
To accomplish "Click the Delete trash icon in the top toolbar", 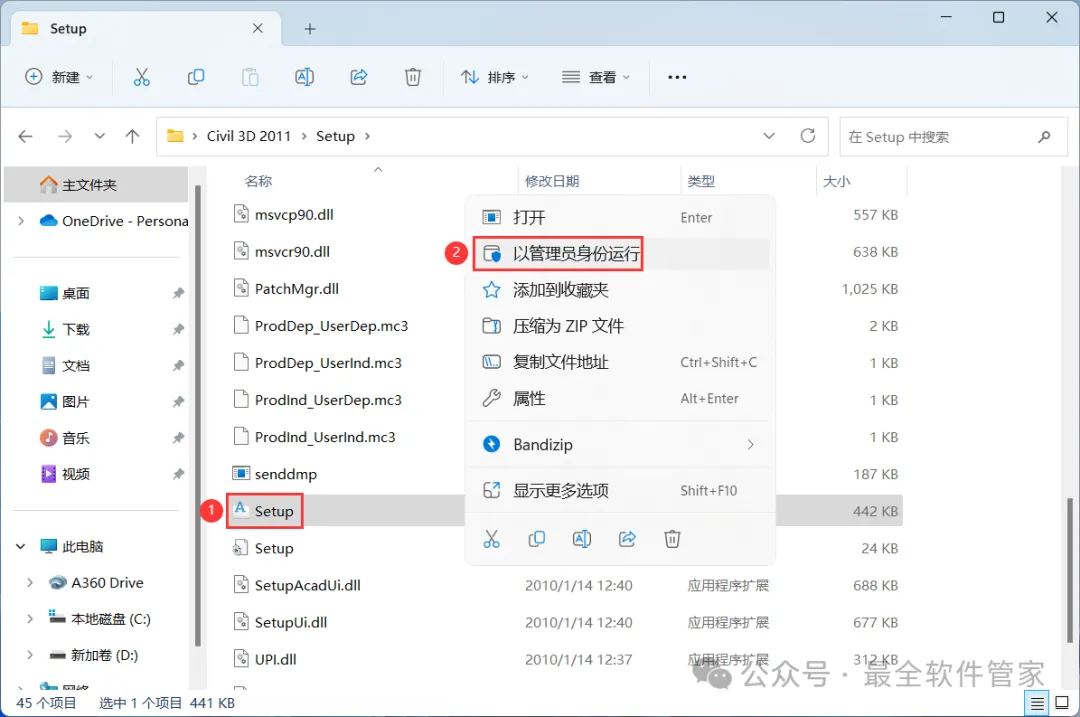I will click(413, 77).
